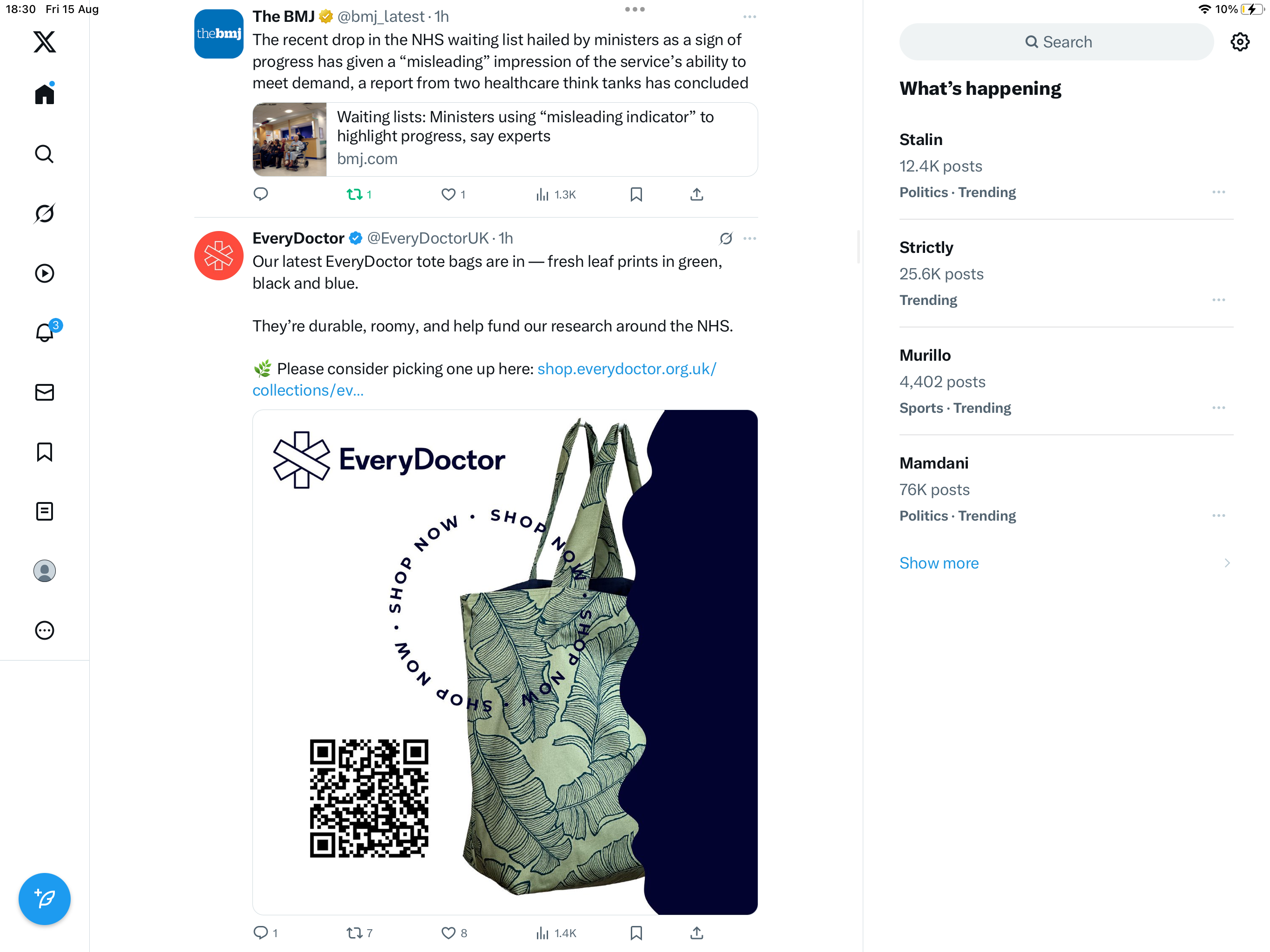
Task: Open Grok from the left sidebar
Action: click(44, 214)
